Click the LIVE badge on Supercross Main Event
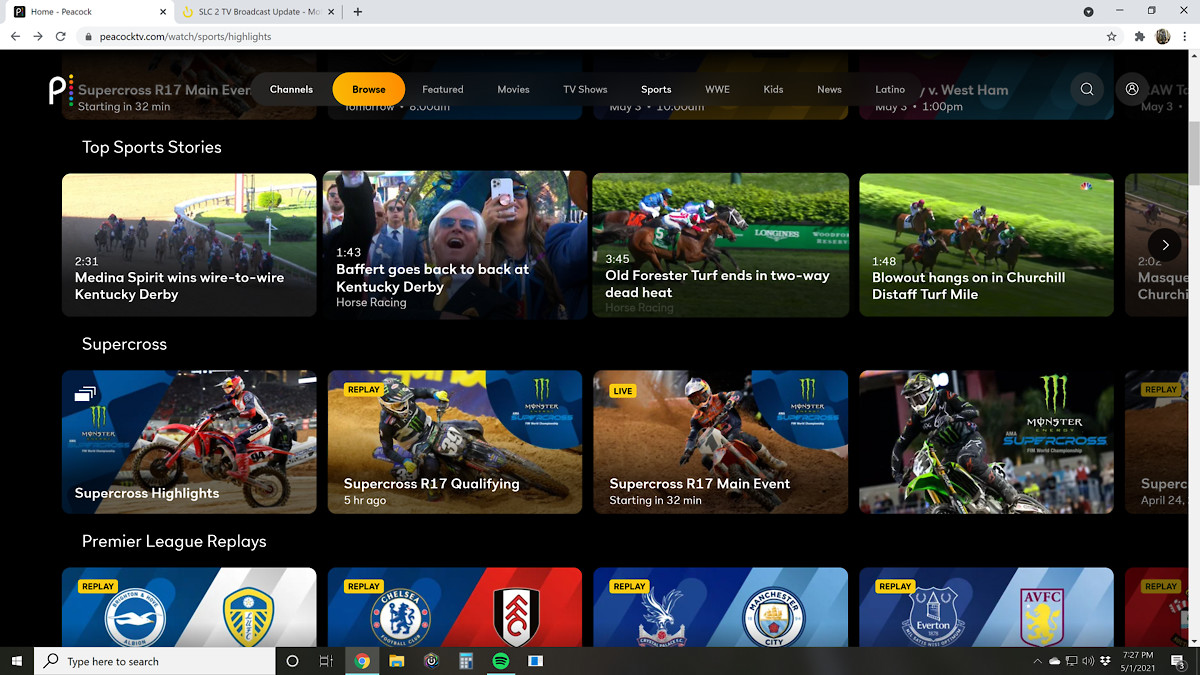This screenshot has height=675, width=1200. 623,391
